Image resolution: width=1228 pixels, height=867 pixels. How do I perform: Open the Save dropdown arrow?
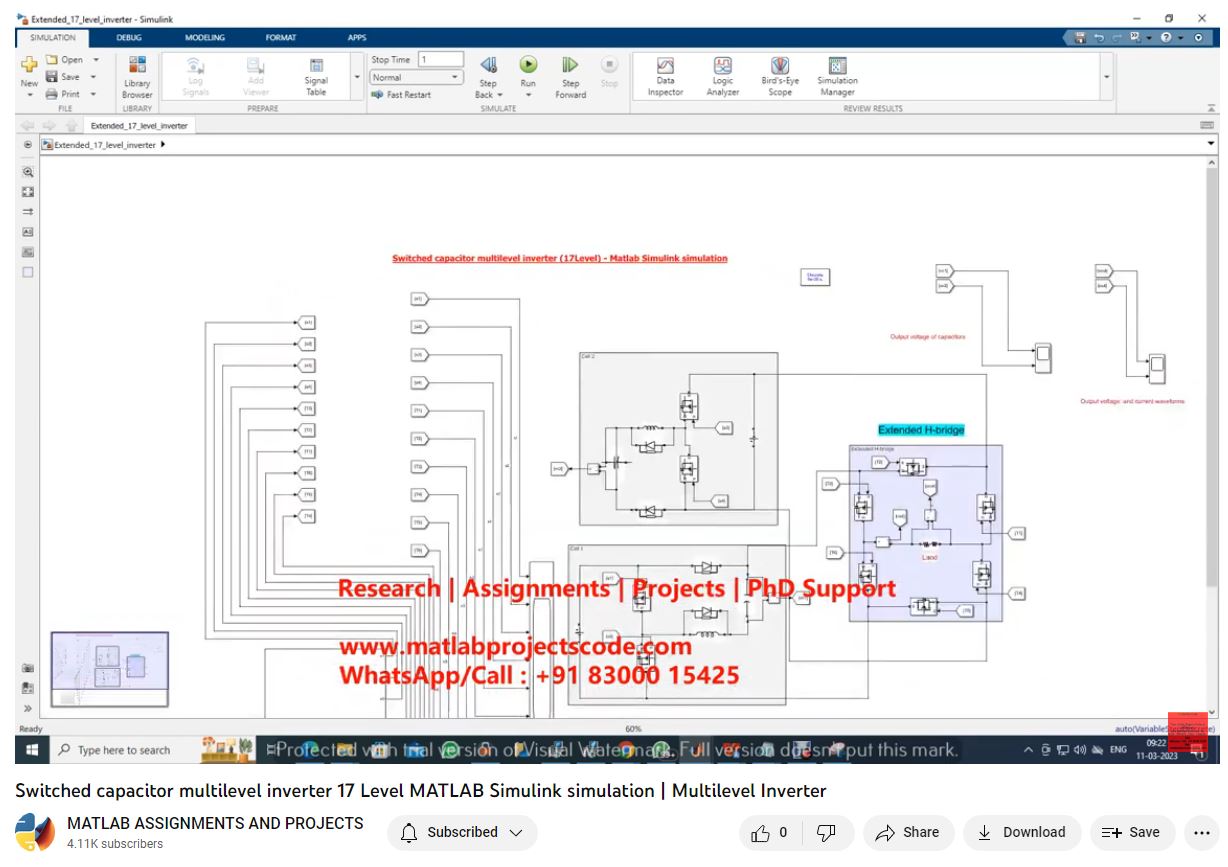click(94, 77)
